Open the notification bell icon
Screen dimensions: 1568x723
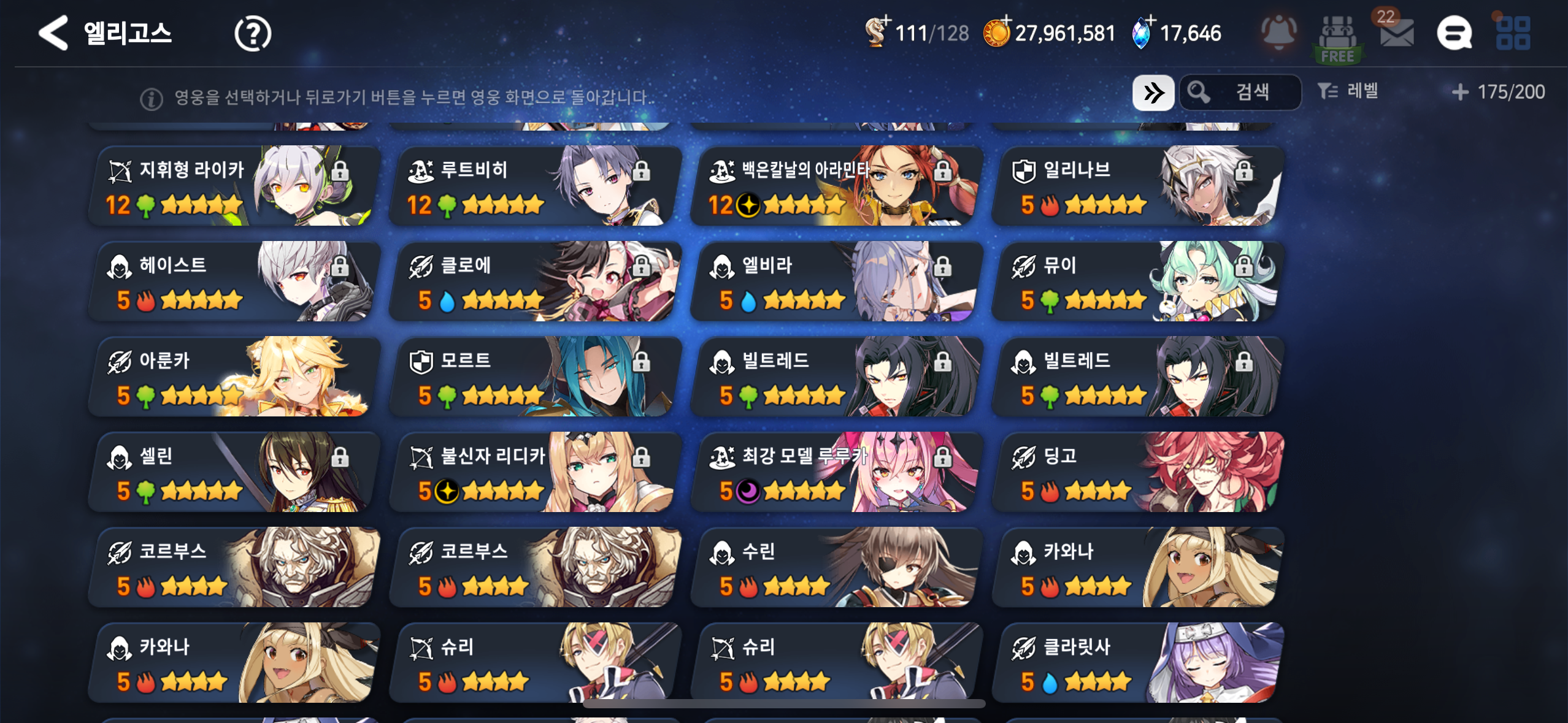click(x=1278, y=33)
